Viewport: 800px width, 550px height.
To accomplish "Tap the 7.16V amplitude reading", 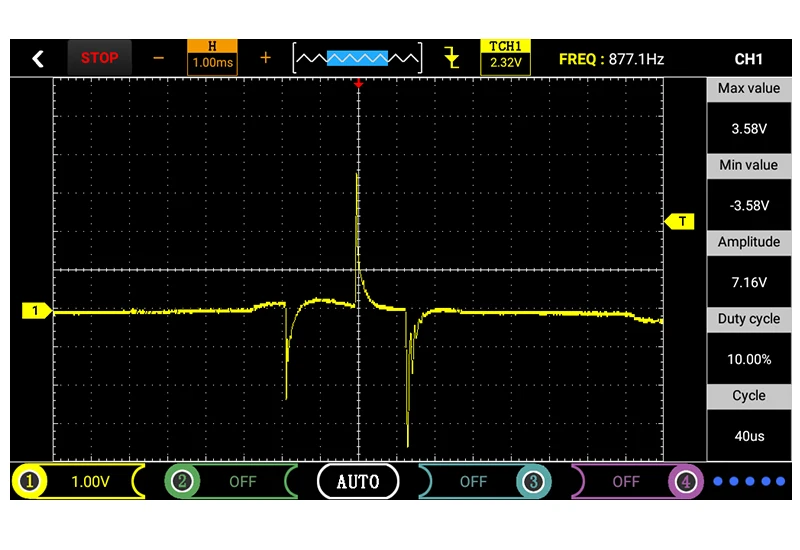I will (x=748, y=282).
